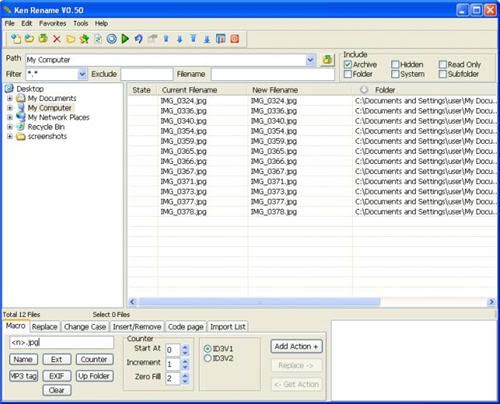Enable the Folder include checkbox
Viewport: 500px width, 404px height.
point(348,74)
